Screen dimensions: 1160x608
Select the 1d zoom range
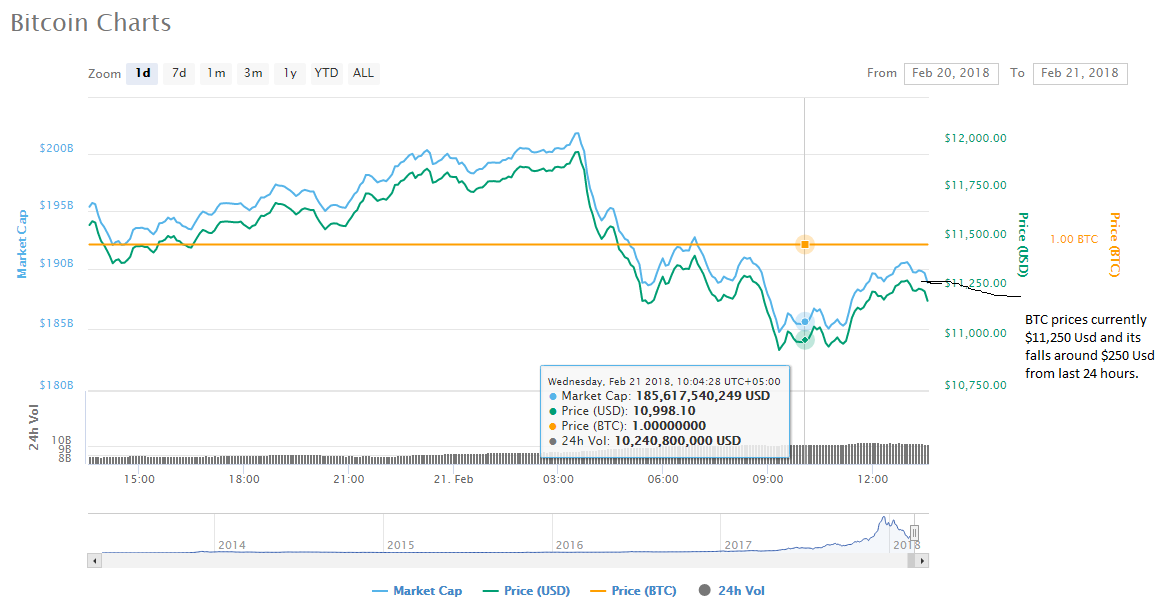(x=142, y=73)
